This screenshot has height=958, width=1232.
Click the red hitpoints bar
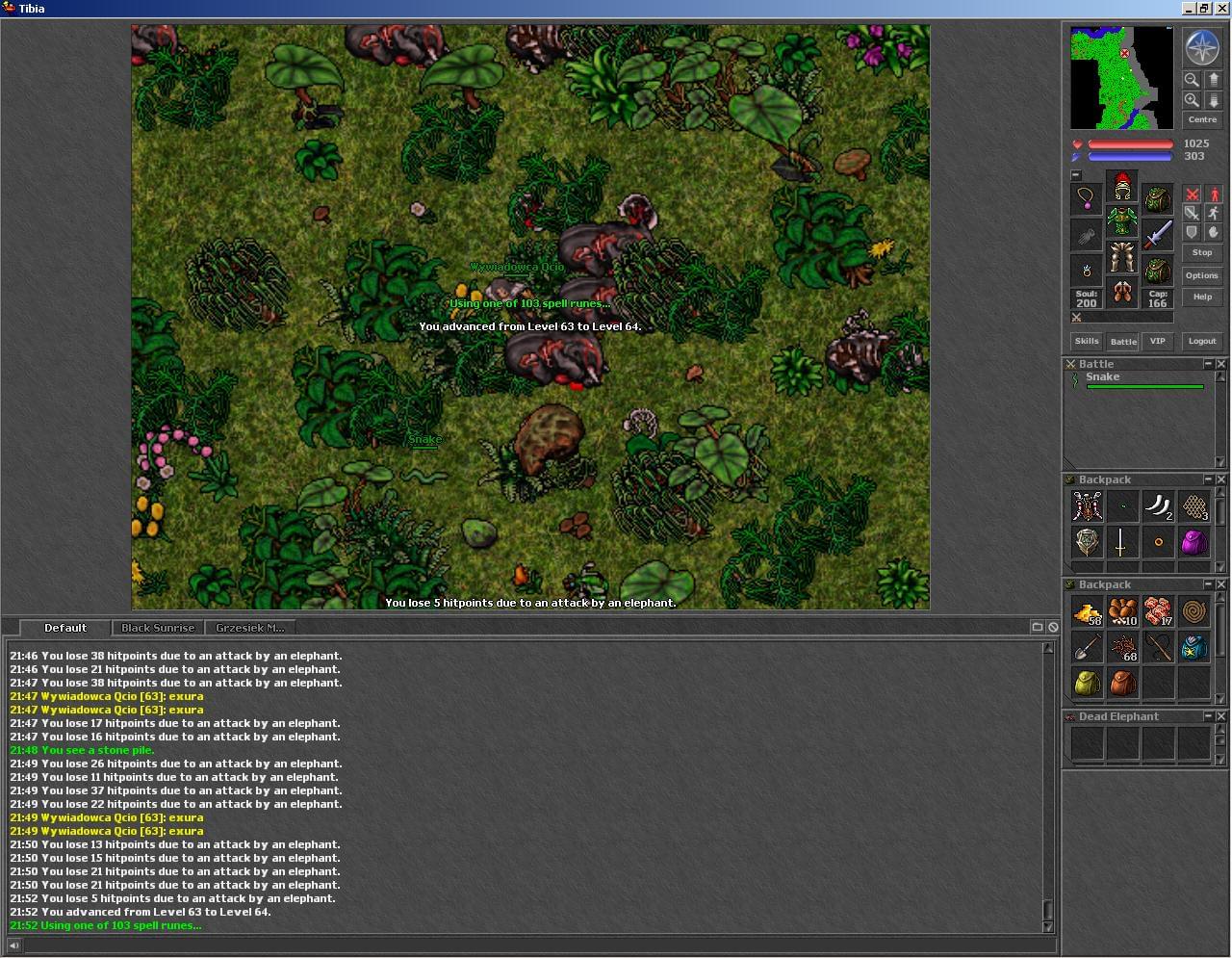(x=1130, y=144)
